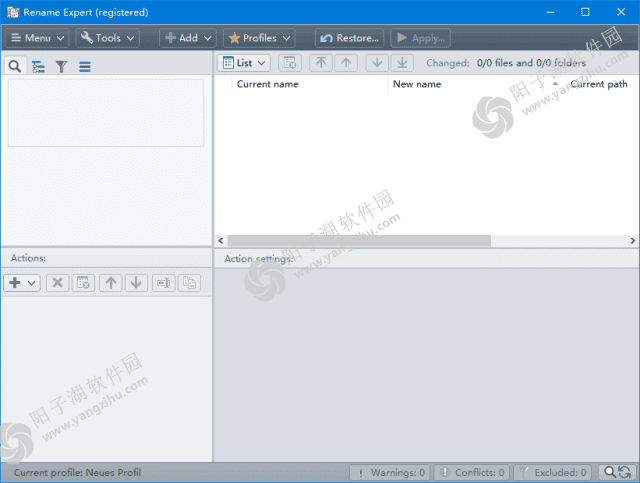Click the Changed files and folders counter
This screenshot has height=483, width=640.
pos(506,63)
